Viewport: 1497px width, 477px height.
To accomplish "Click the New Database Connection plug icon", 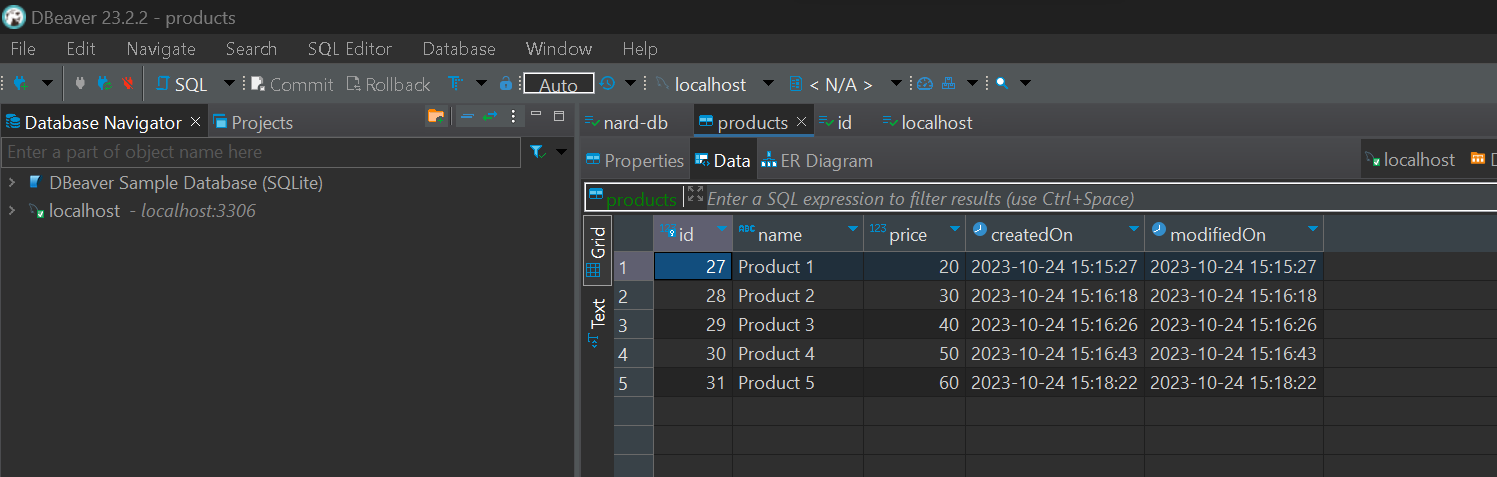I will pos(20,84).
